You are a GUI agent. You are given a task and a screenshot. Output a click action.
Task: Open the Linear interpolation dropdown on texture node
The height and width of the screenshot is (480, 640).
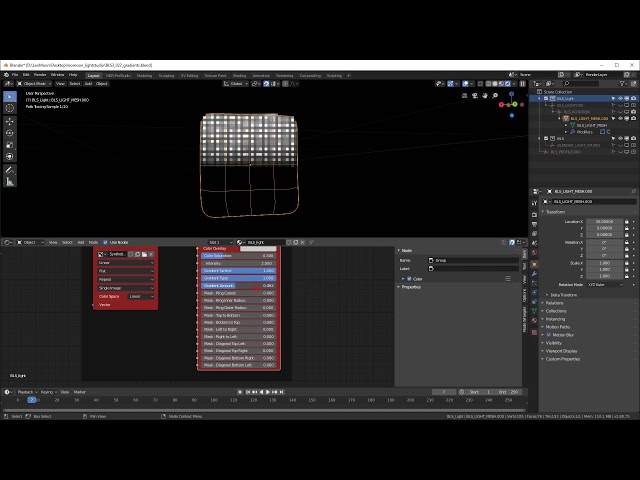point(126,263)
